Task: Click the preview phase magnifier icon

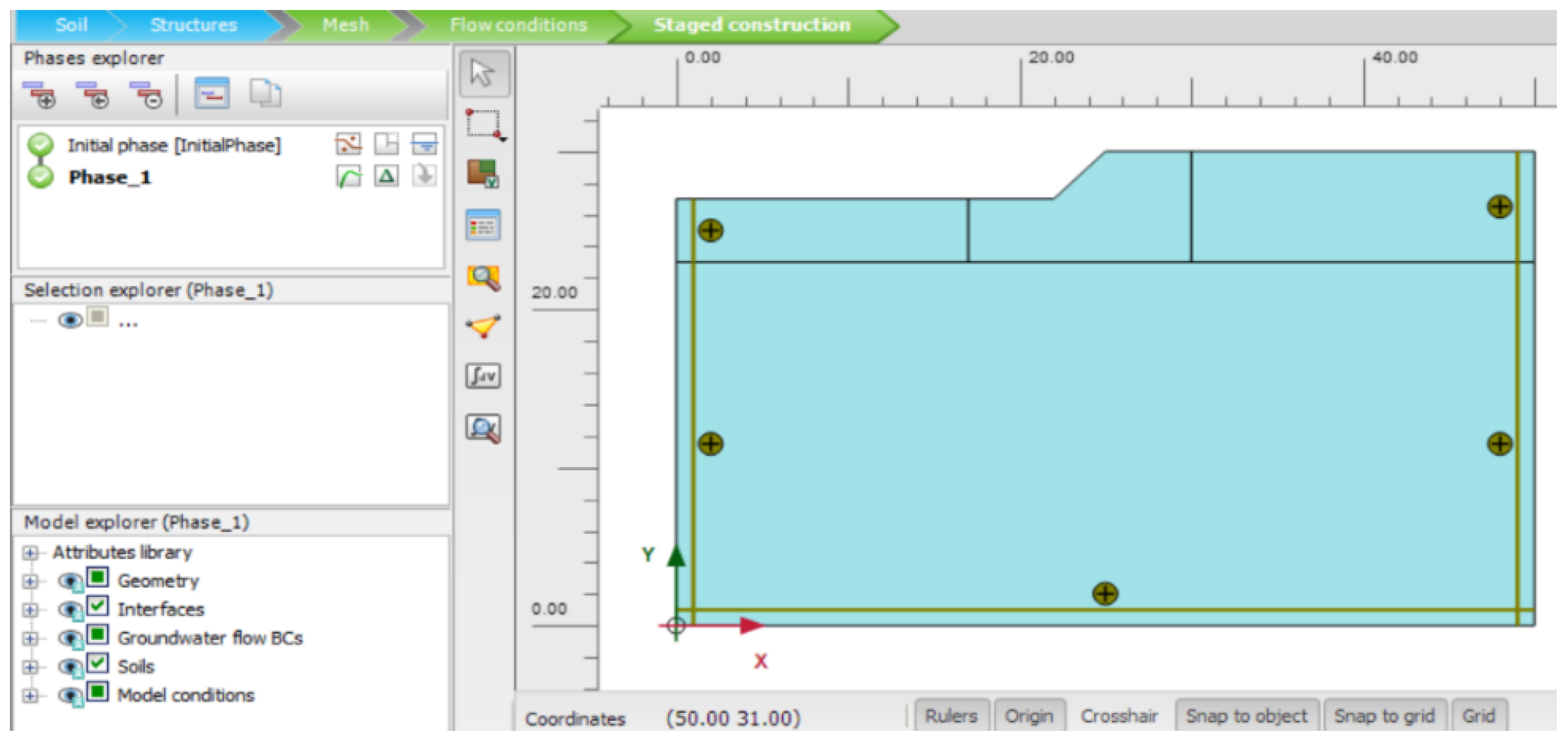Action: coord(483,278)
